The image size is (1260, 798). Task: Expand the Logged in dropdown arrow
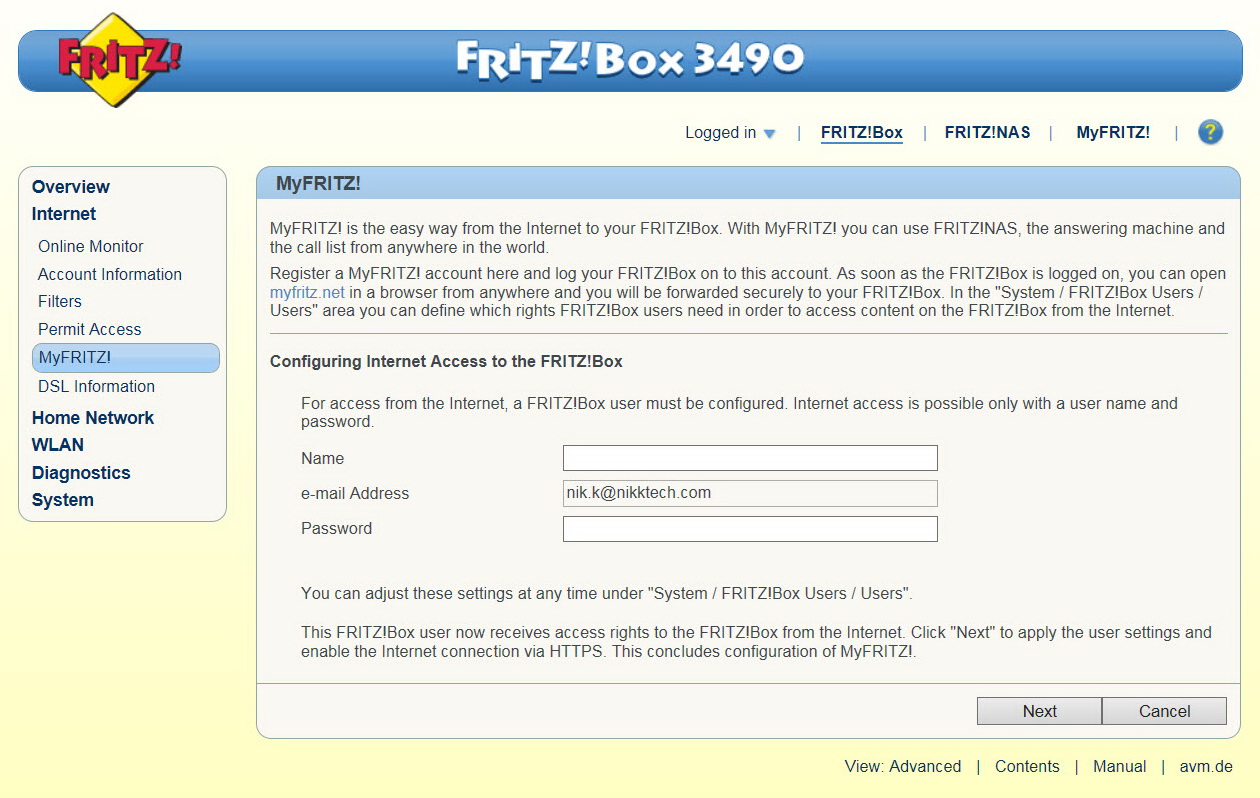(x=769, y=133)
